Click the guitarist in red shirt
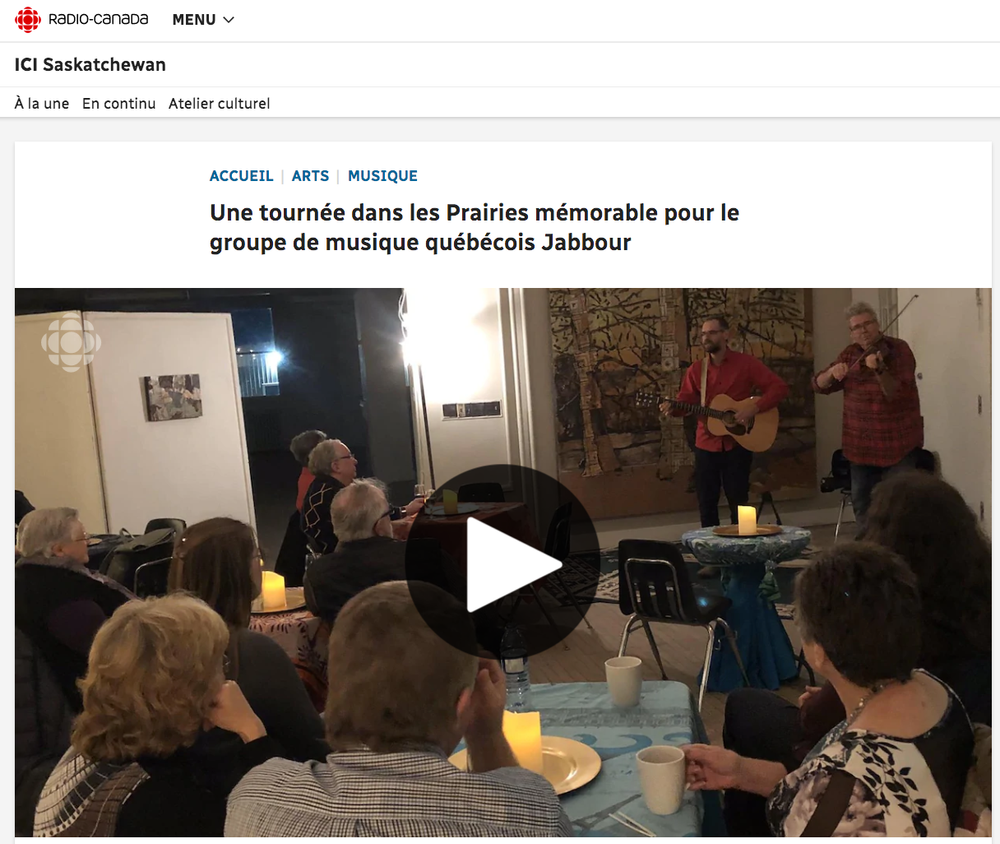 [723, 421]
